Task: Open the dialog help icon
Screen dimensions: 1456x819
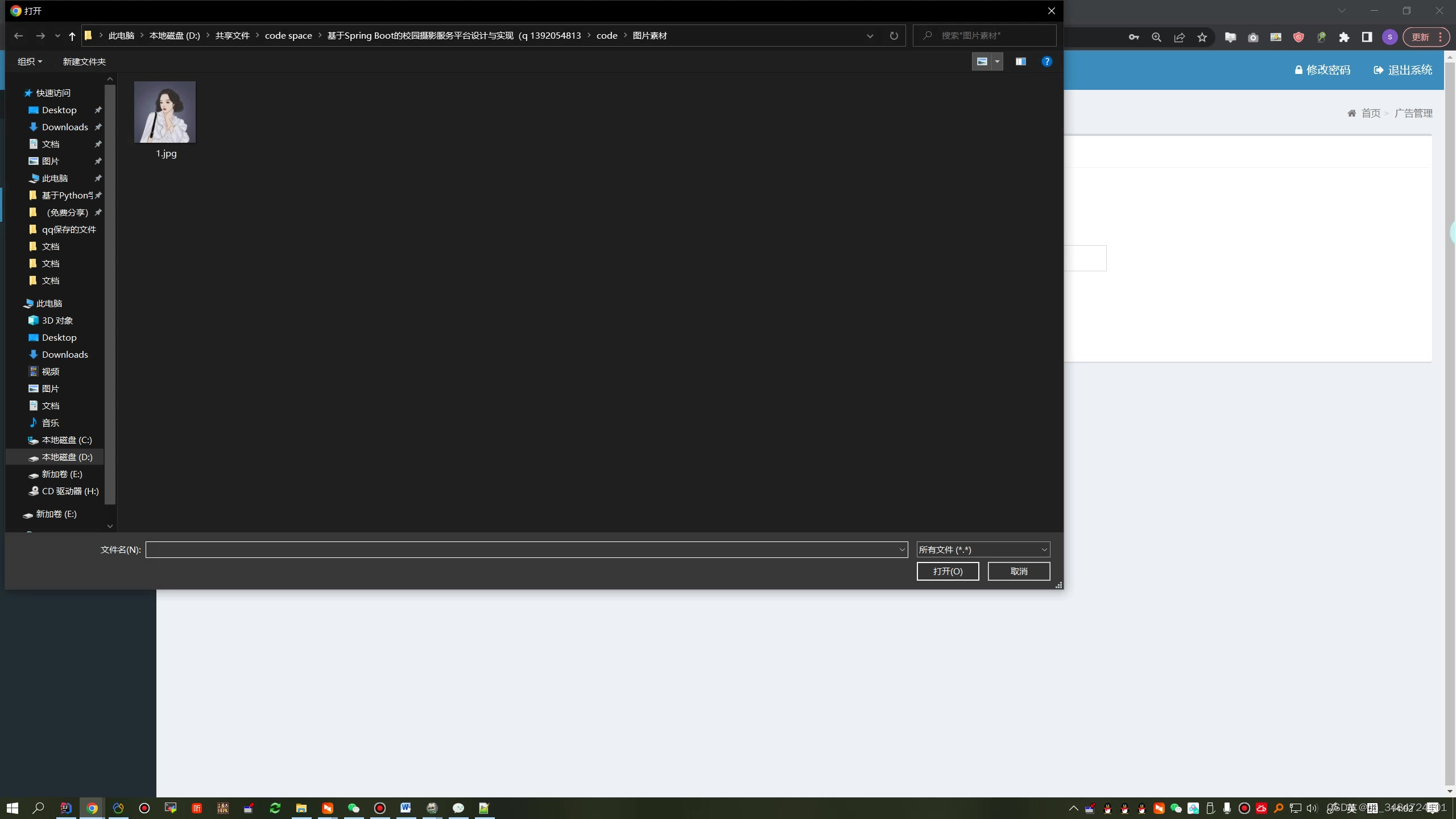Action: (1046, 61)
